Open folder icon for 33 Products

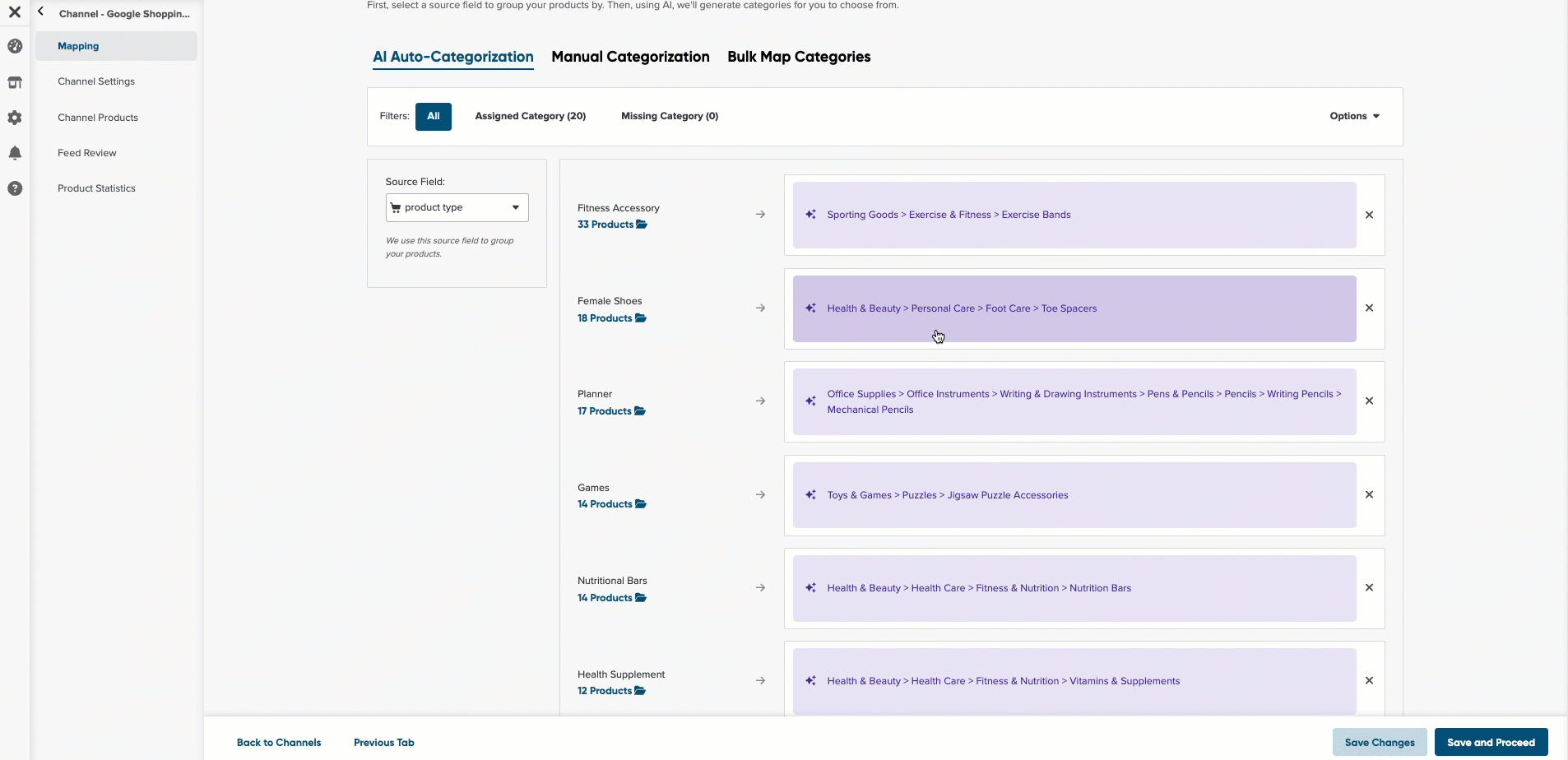[x=642, y=225]
